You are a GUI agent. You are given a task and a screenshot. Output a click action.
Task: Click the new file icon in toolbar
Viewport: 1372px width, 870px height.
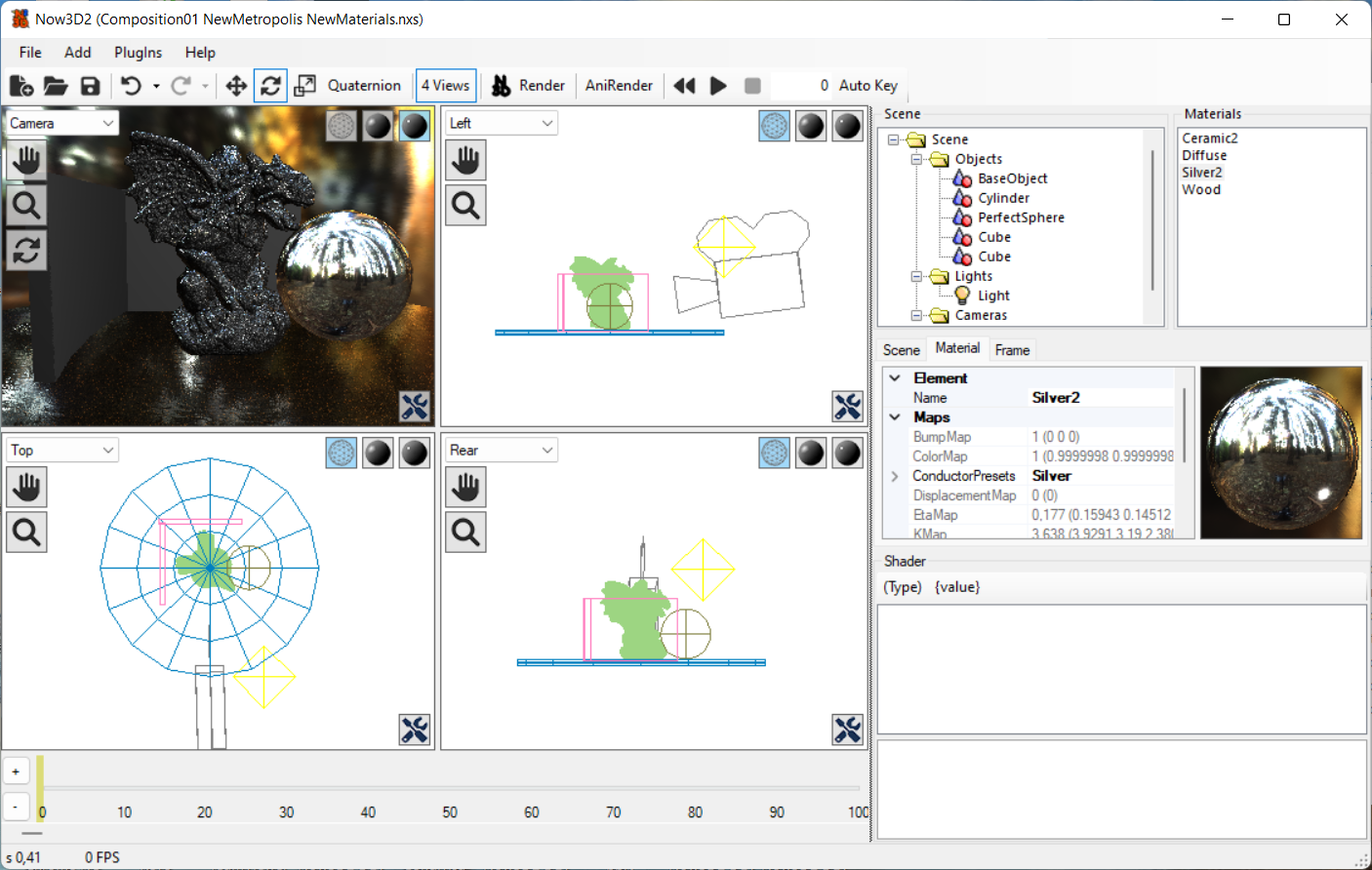(x=21, y=86)
